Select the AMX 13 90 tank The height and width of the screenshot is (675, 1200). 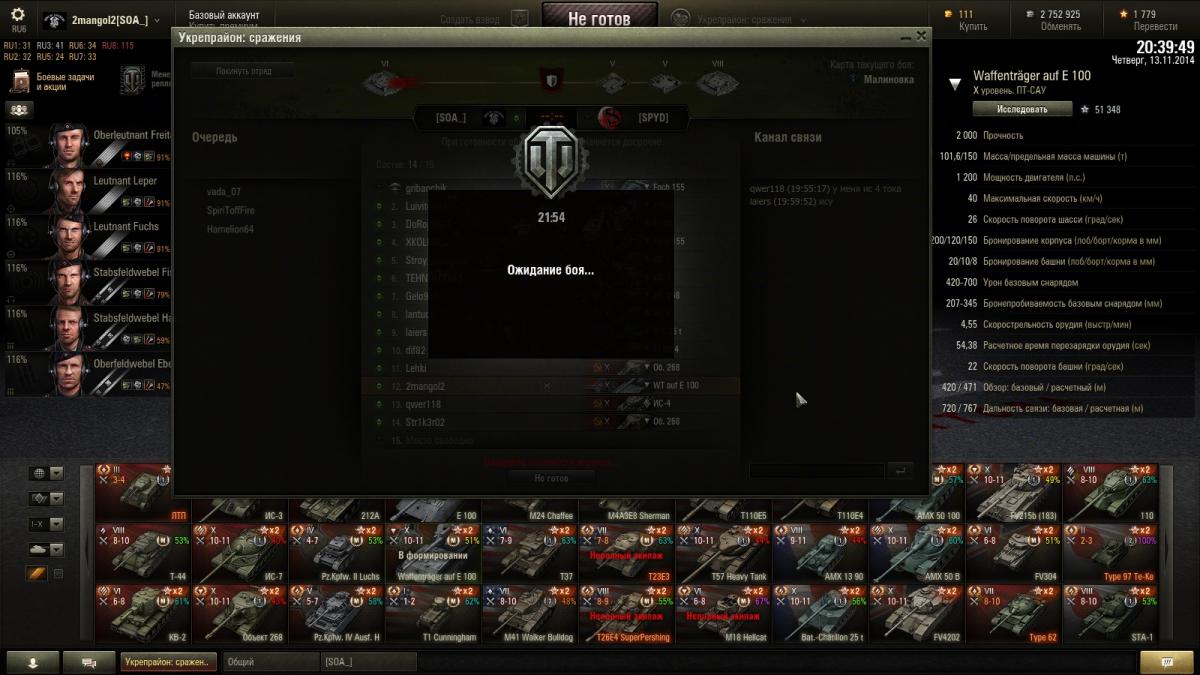pyautogui.click(x=821, y=553)
